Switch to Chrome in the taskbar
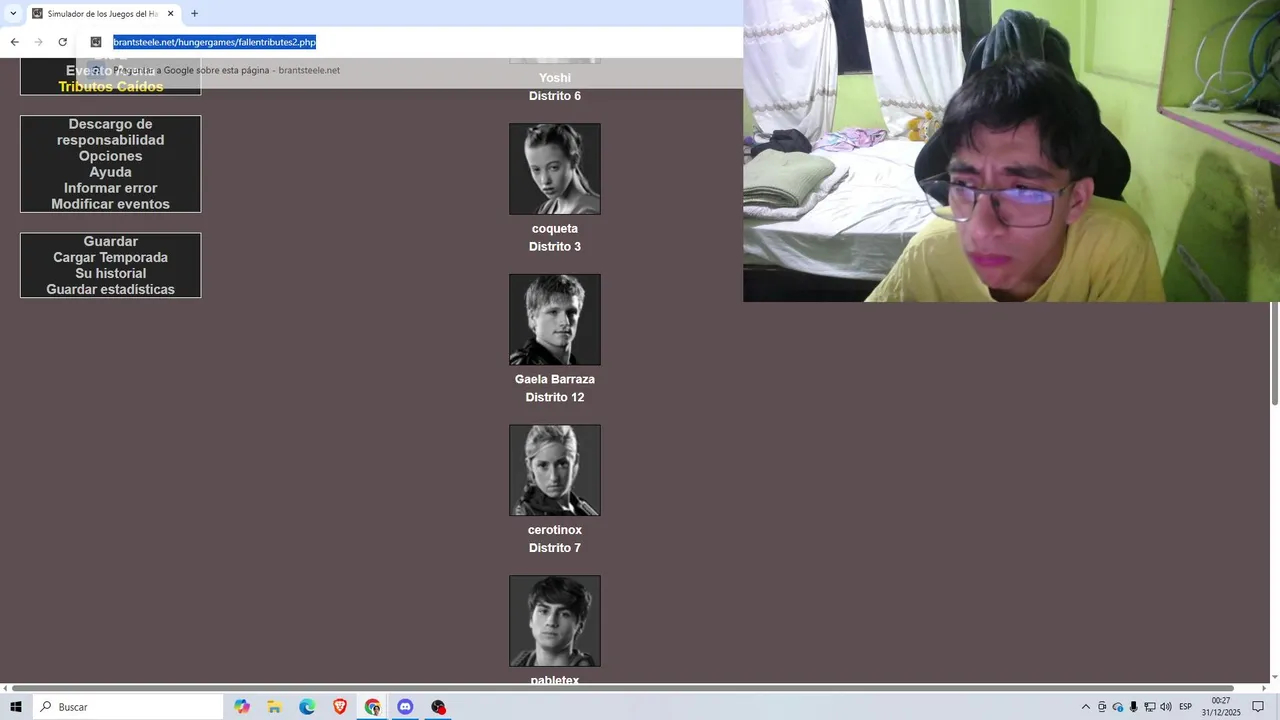 [372, 707]
